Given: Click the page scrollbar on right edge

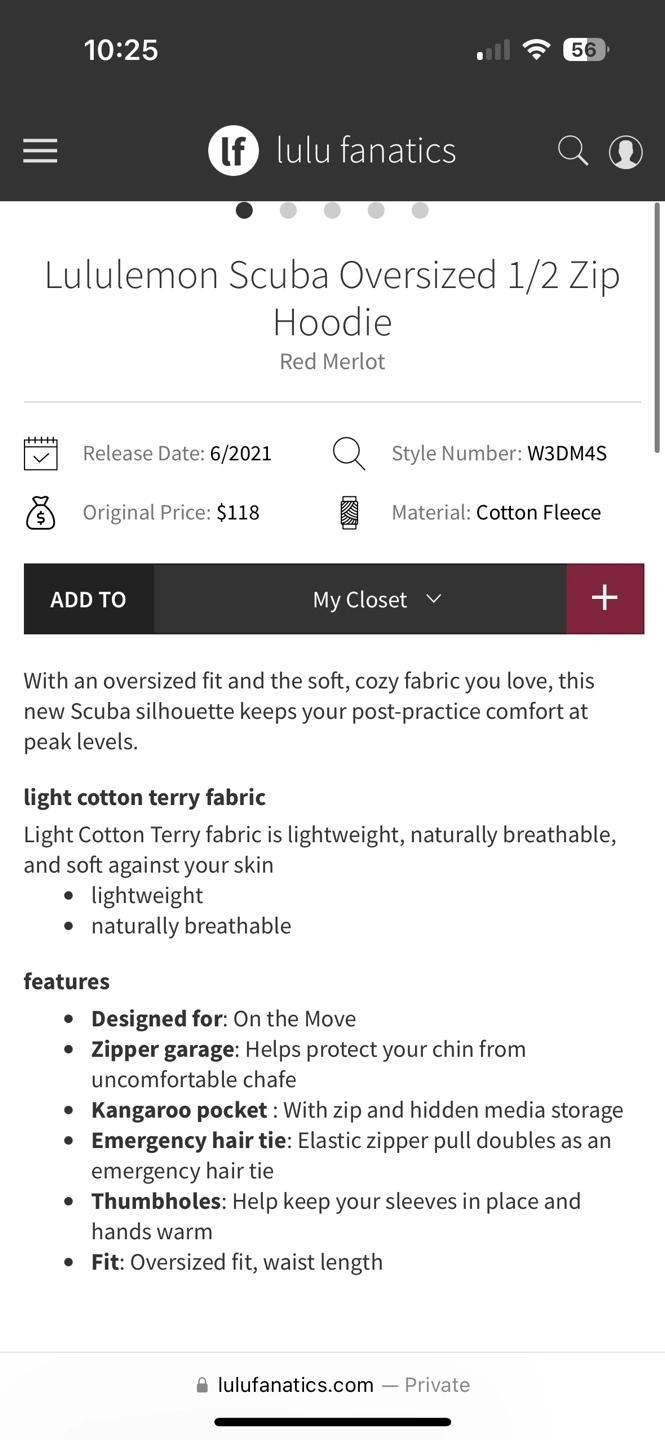Looking at the screenshot, I should click(657, 328).
